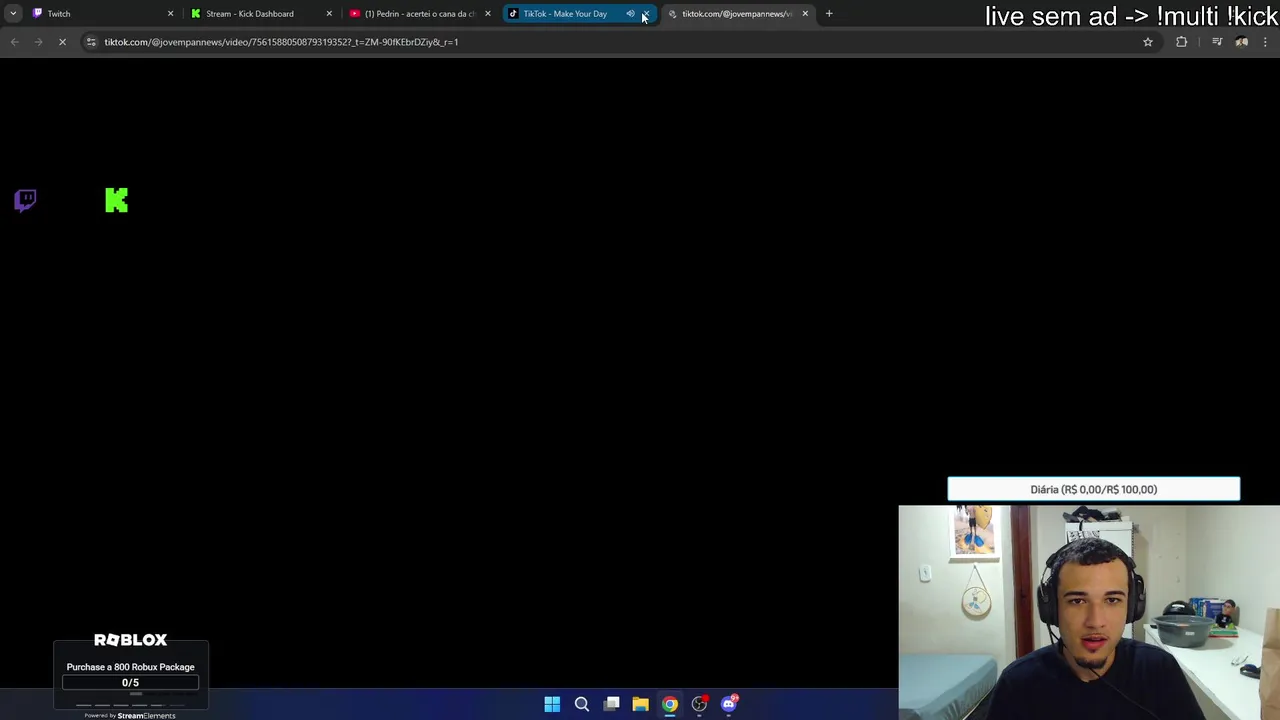This screenshot has height=720, width=1280.
Task: Select the tiktok.com/@jovempannews tab
Action: pos(736,14)
